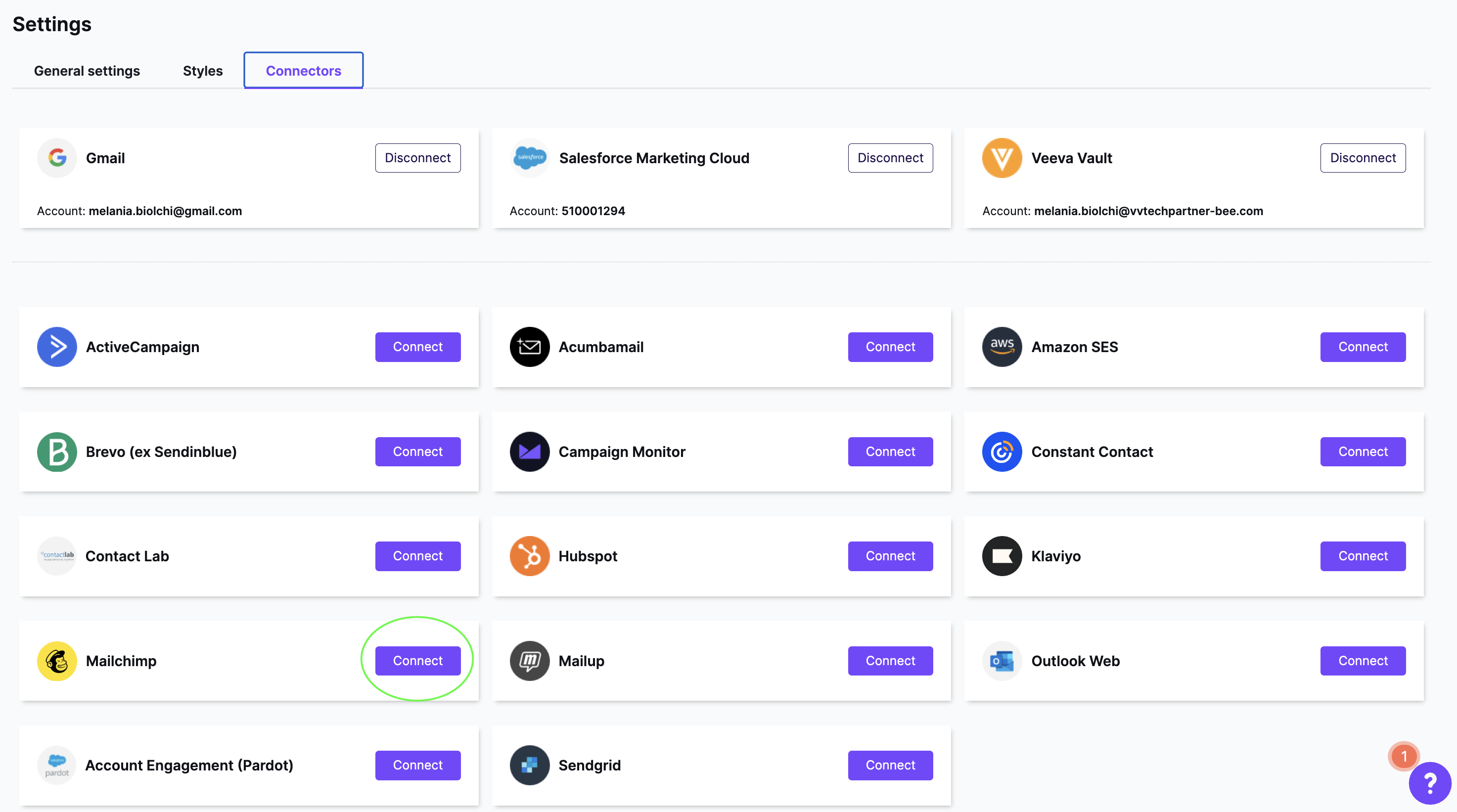Viewport: 1457px width, 812px height.
Task: Connect Mailup
Action: (890, 661)
